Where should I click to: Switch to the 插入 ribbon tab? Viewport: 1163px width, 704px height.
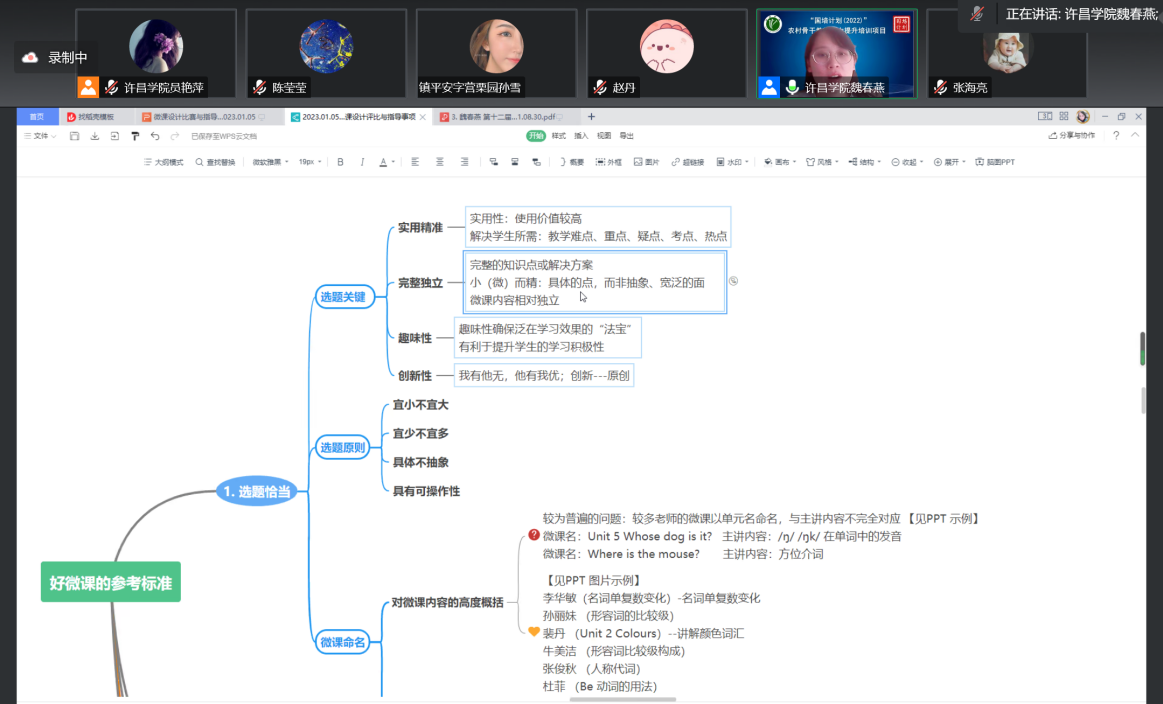pos(580,136)
